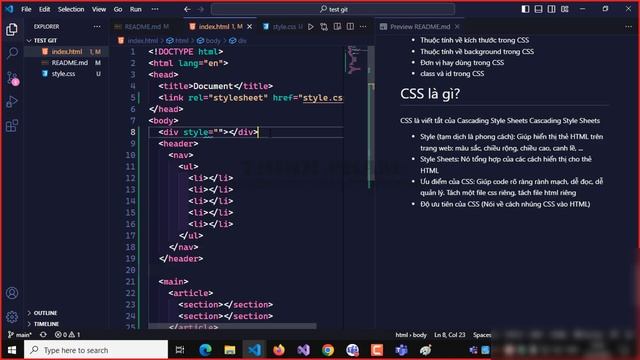Click the style.css link in code line 5

pyautogui.click(x=322, y=98)
